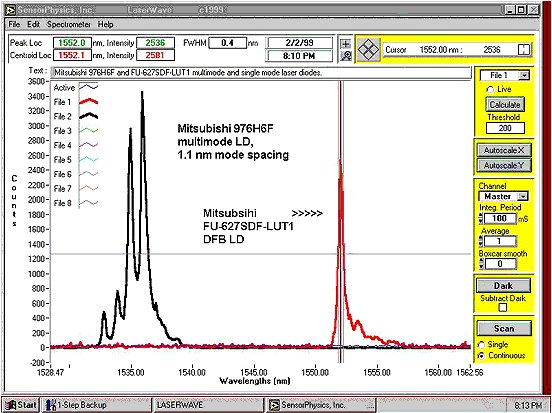
Task: Open the File 1 dropdown
Action: tap(504, 75)
